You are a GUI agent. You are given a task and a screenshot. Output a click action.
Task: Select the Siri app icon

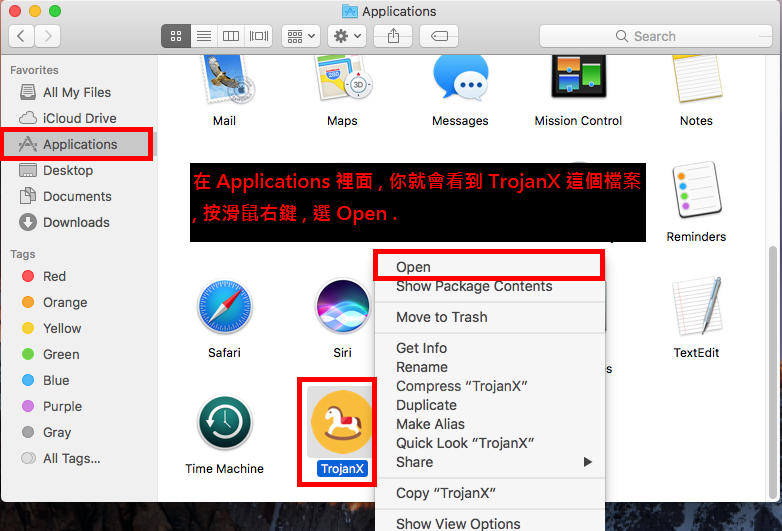click(342, 307)
